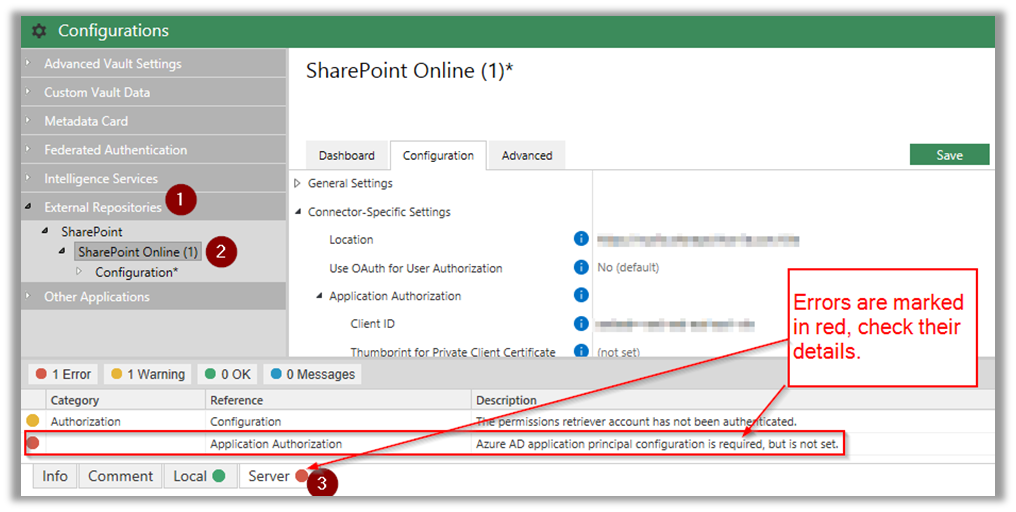Select the Configuration reference cell
The width and height of the screenshot is (1016, 512).
pyautogui.click(x=246, y=421)
